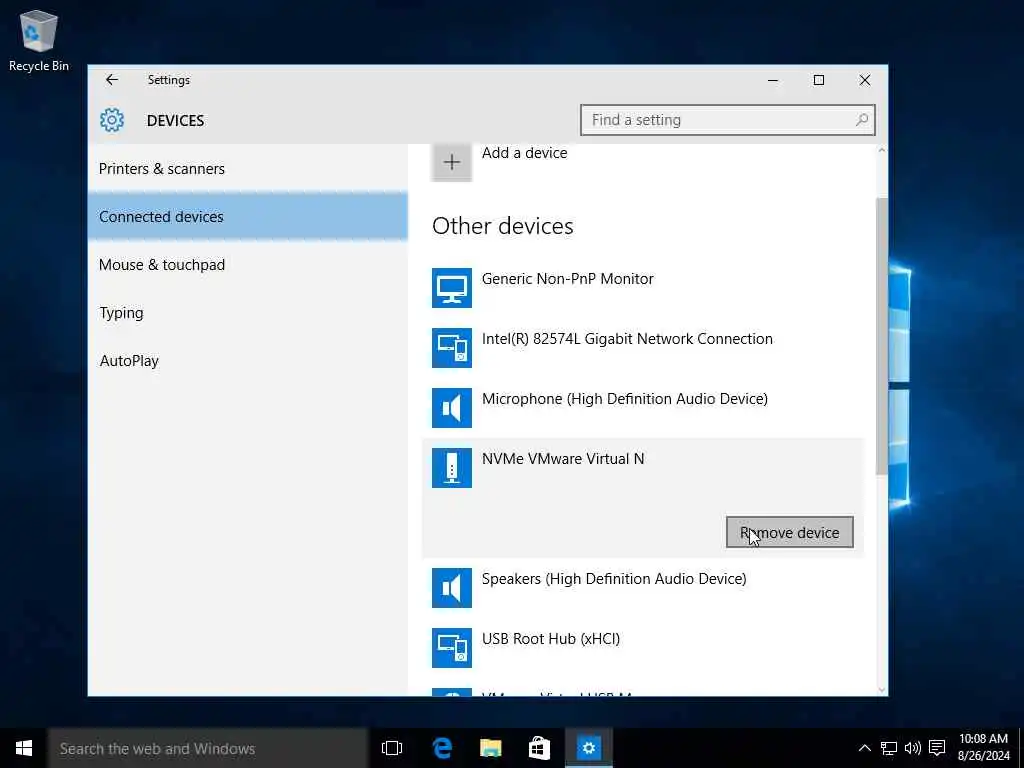Maximize the Settings window

[819, 80]
